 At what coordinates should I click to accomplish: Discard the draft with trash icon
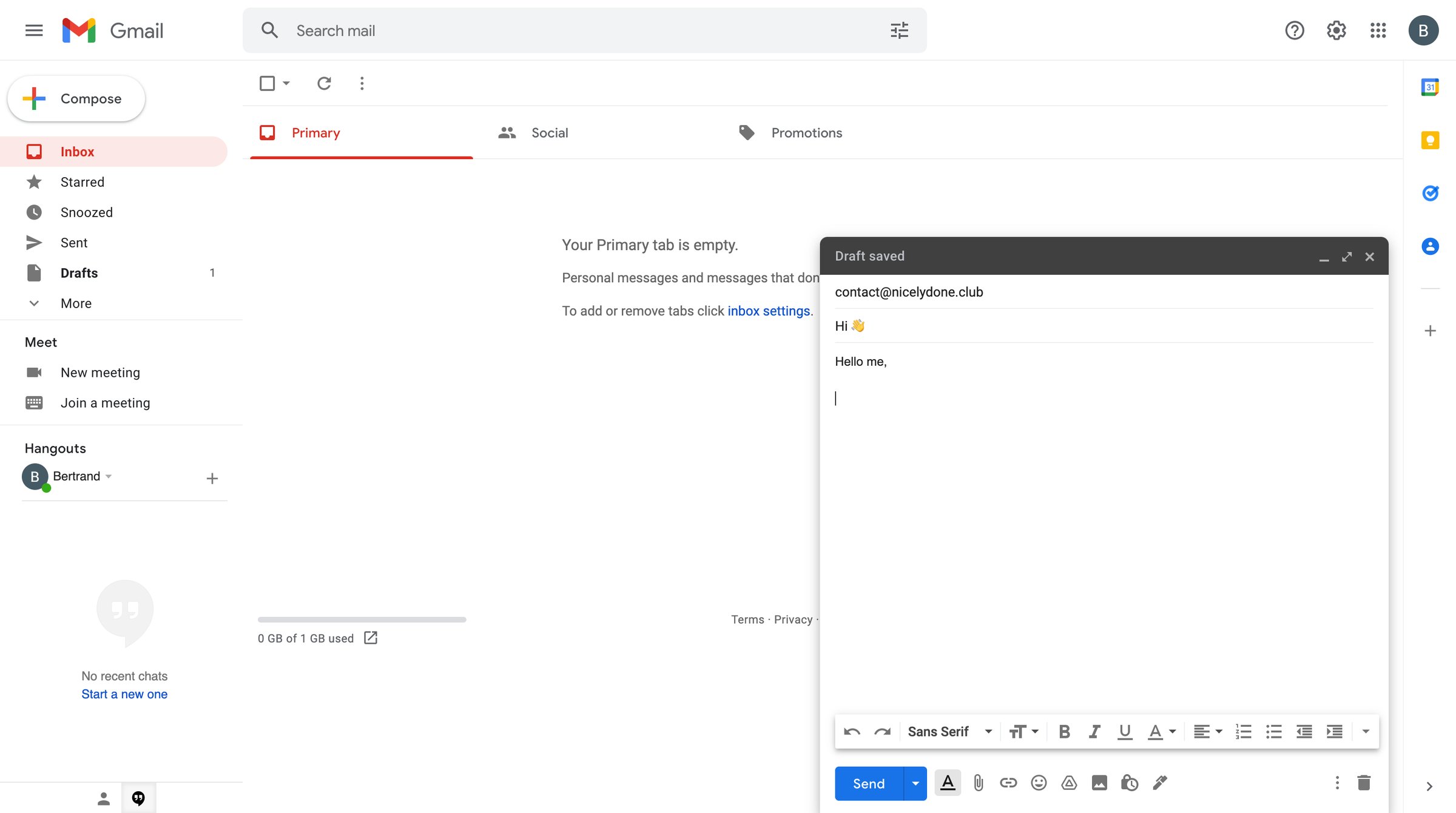[x=1364, y=783]
